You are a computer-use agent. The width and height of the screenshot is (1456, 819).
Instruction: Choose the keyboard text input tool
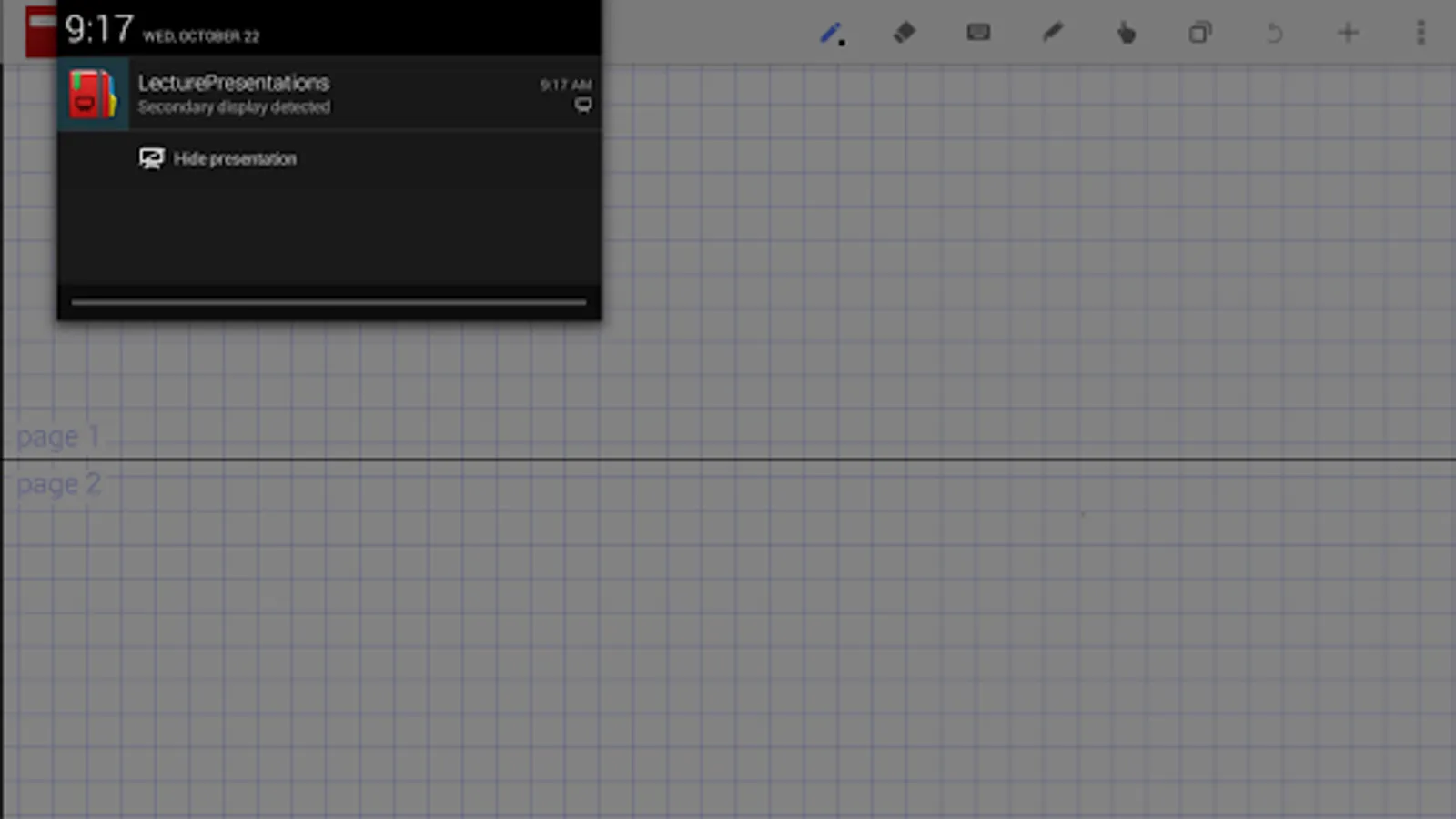coord(978,33)
